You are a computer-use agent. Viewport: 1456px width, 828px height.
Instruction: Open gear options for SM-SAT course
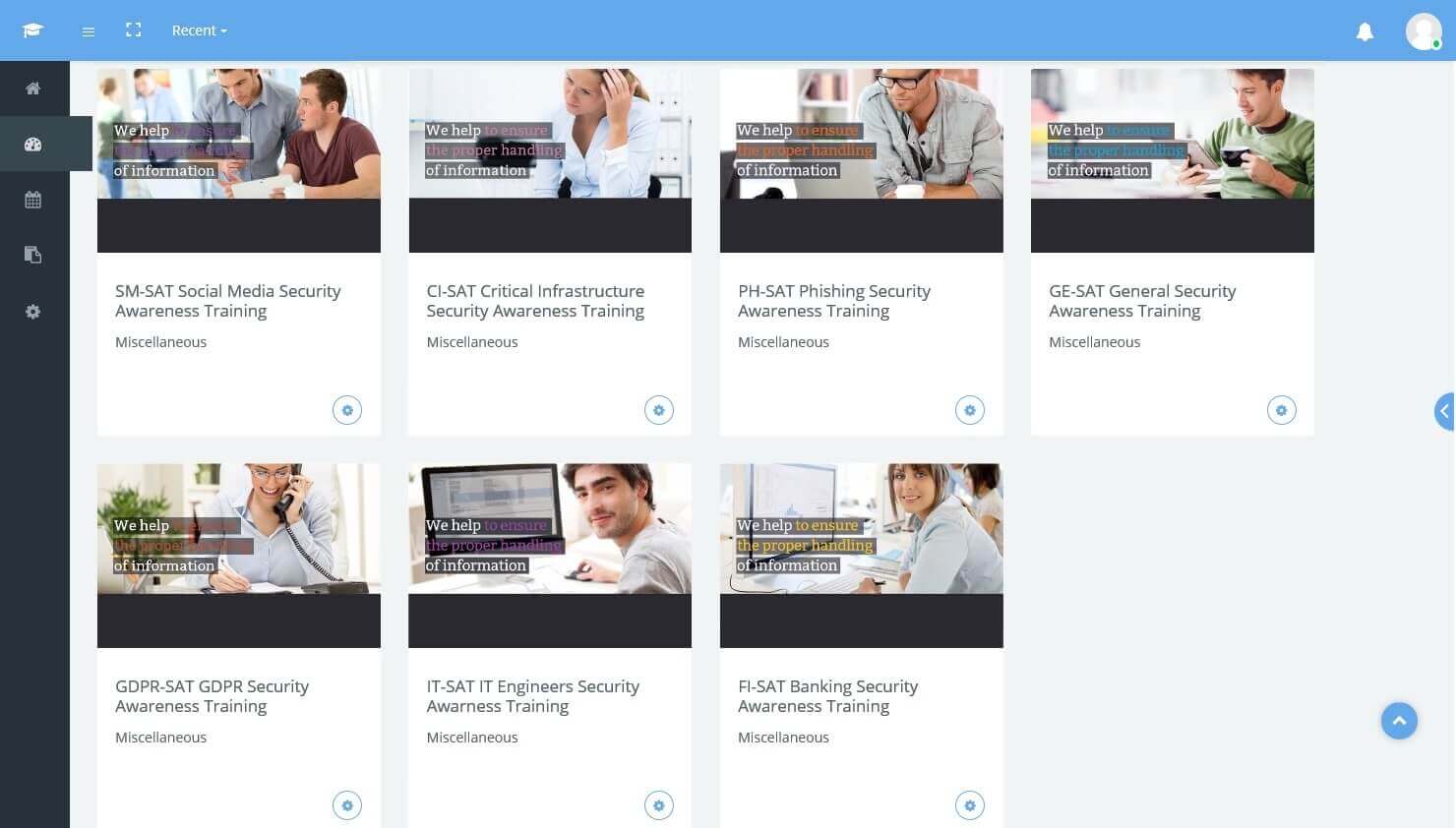(347, 410)
